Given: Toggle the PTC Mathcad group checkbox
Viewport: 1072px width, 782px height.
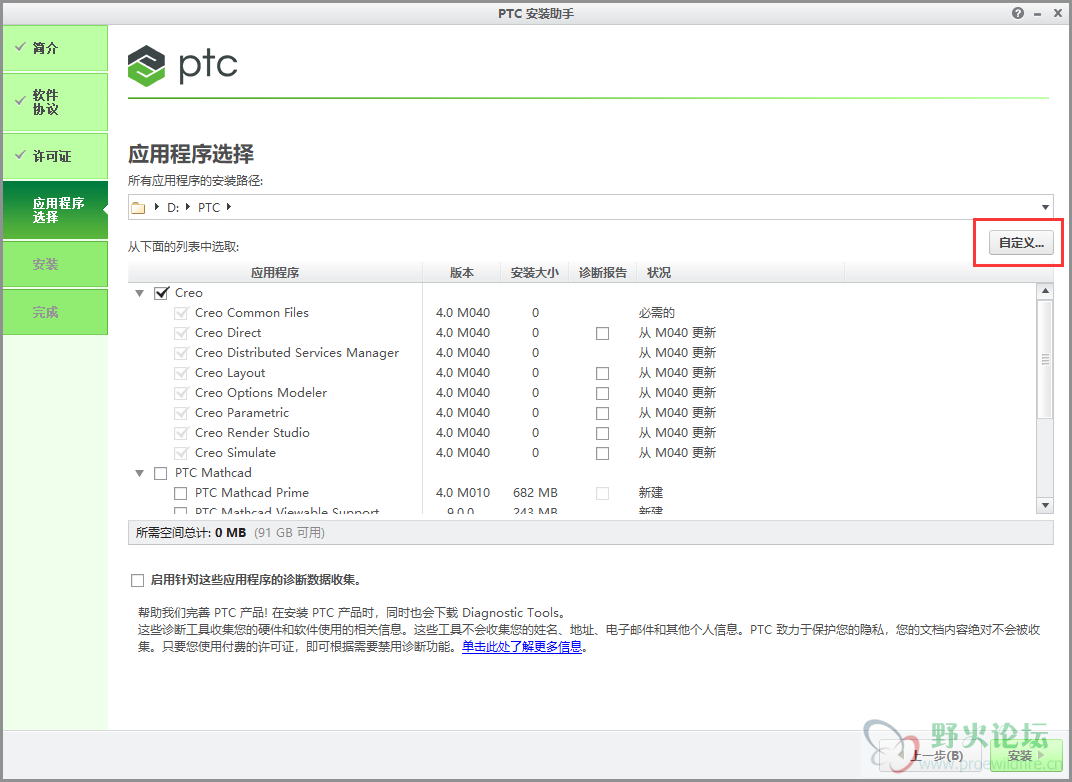Looking at the screenshot, I should pyautogui.click(x=161, y=473).
